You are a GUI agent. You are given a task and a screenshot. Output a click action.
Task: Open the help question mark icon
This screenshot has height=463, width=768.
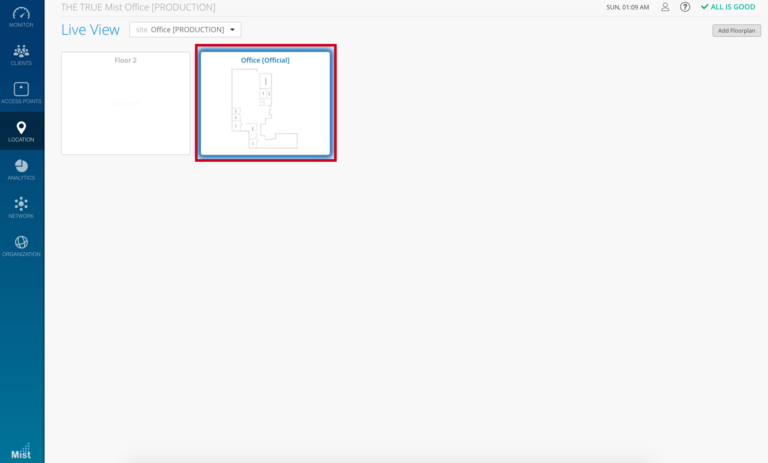coord(685,7)
